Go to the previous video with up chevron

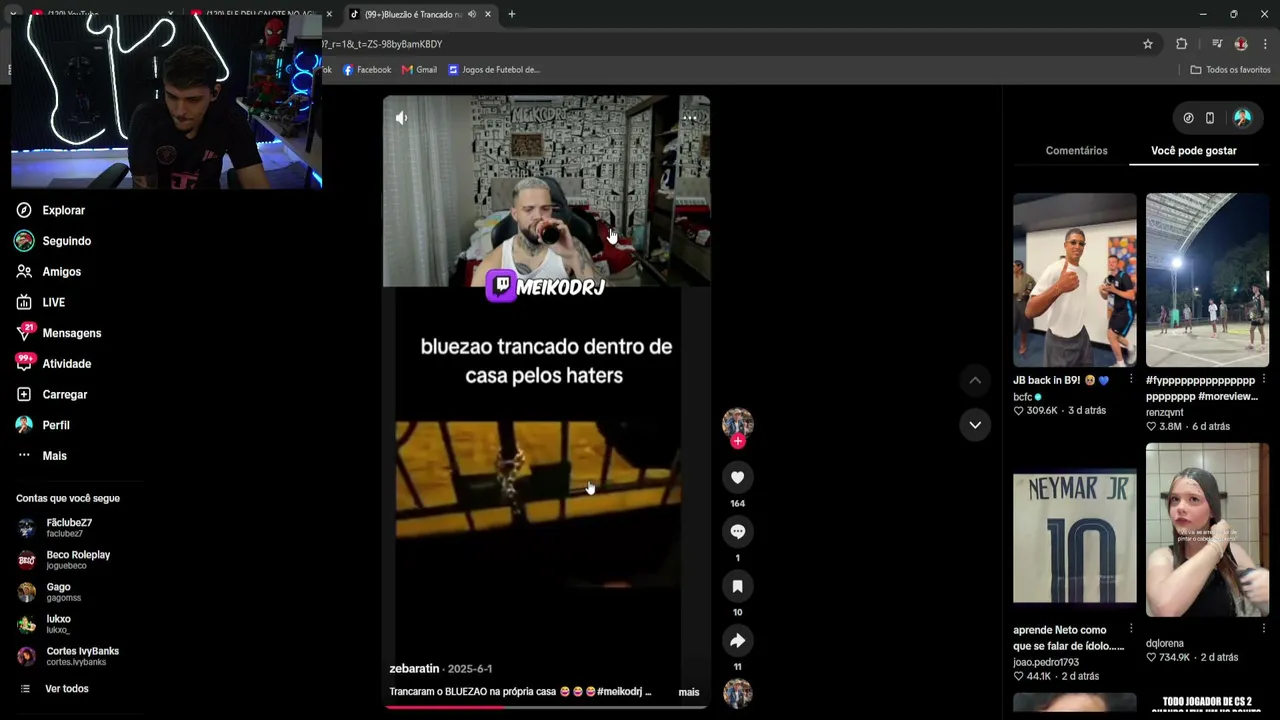975,380
